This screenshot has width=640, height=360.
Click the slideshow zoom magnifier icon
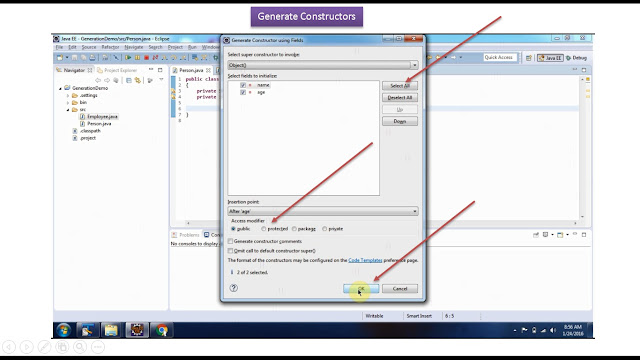[x=80, y=347]
